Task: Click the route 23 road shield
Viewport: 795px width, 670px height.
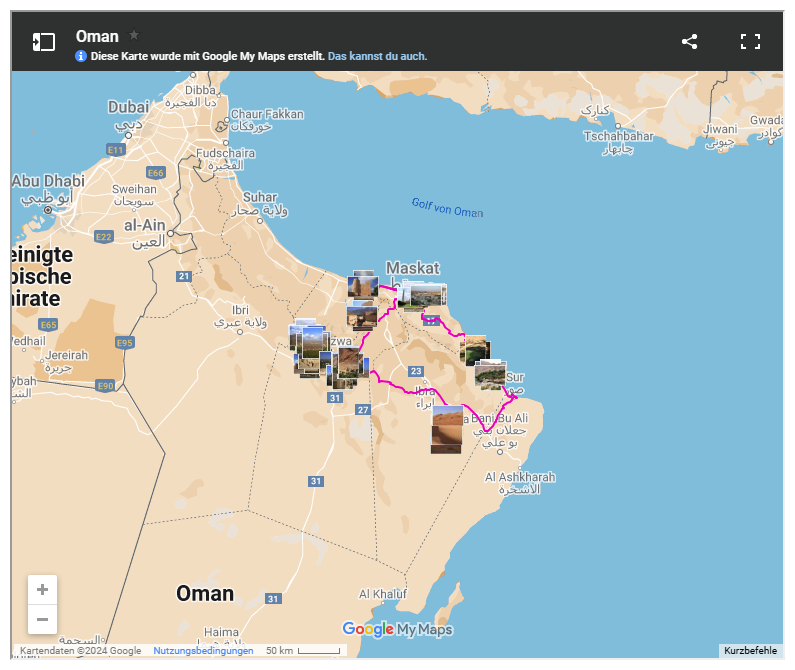Action: pyautogui.click(x=416, y=371)
